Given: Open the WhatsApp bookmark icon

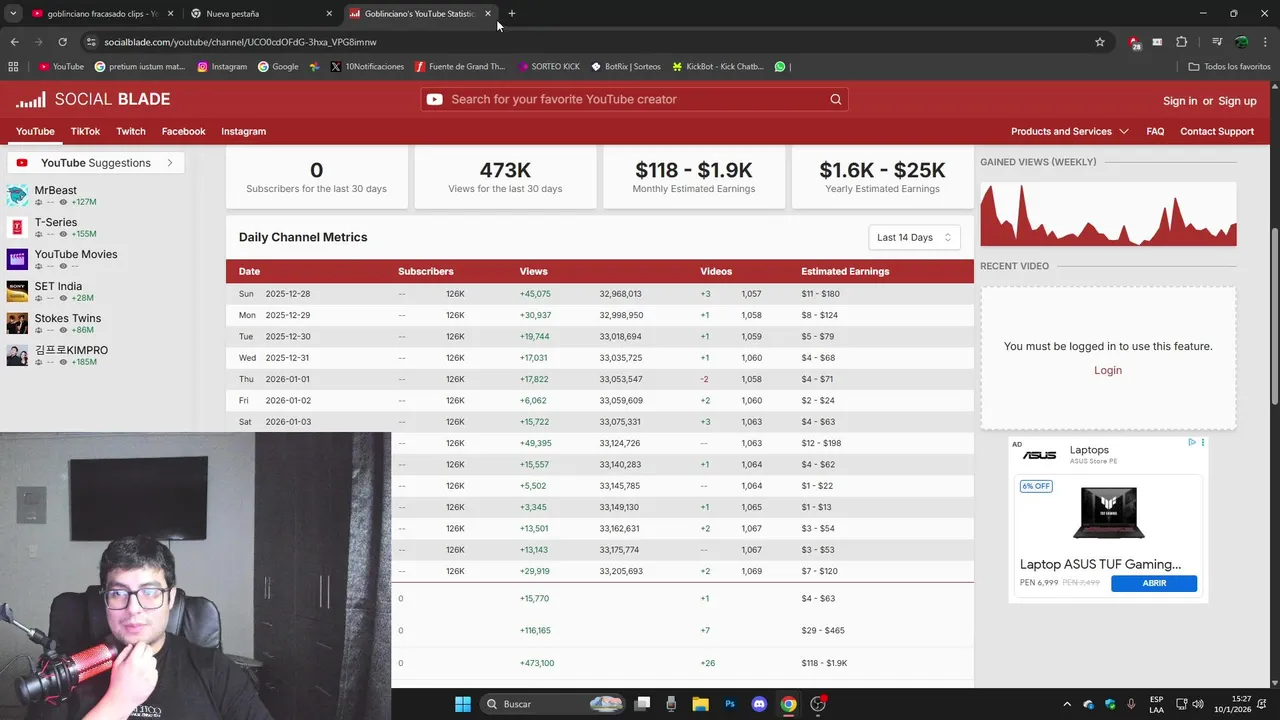Looking at the screenshot, I should click(780, 67).
